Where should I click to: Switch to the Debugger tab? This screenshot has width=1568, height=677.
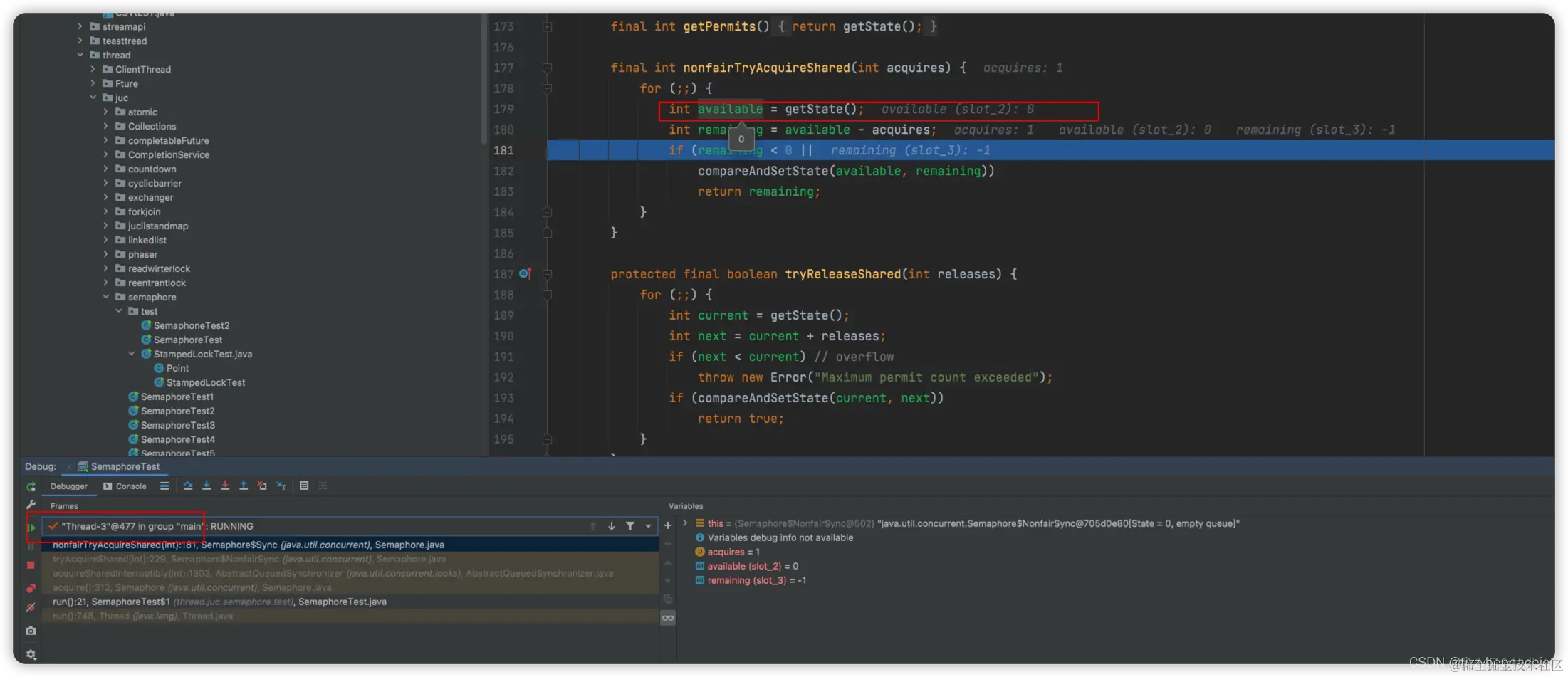click(69, 486)
